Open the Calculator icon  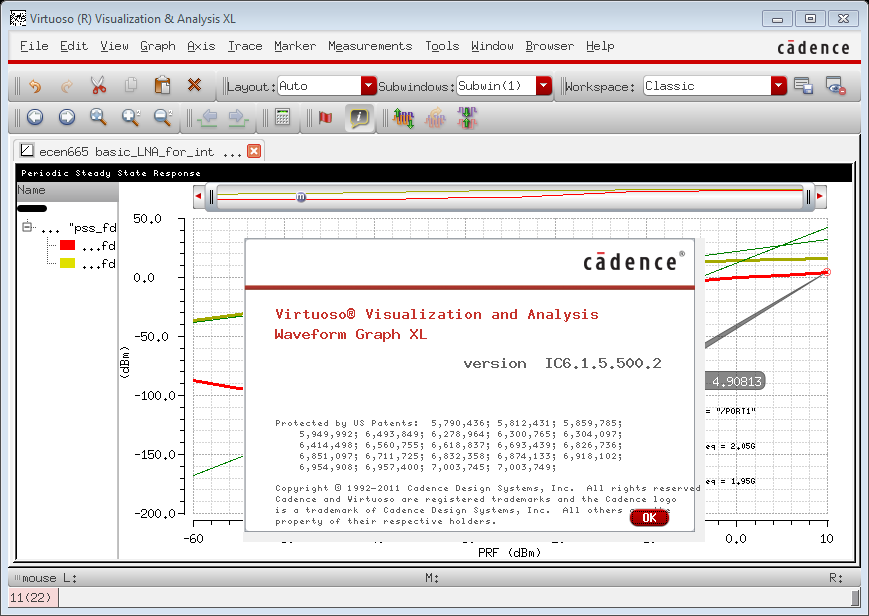click(x=283, y=117)
